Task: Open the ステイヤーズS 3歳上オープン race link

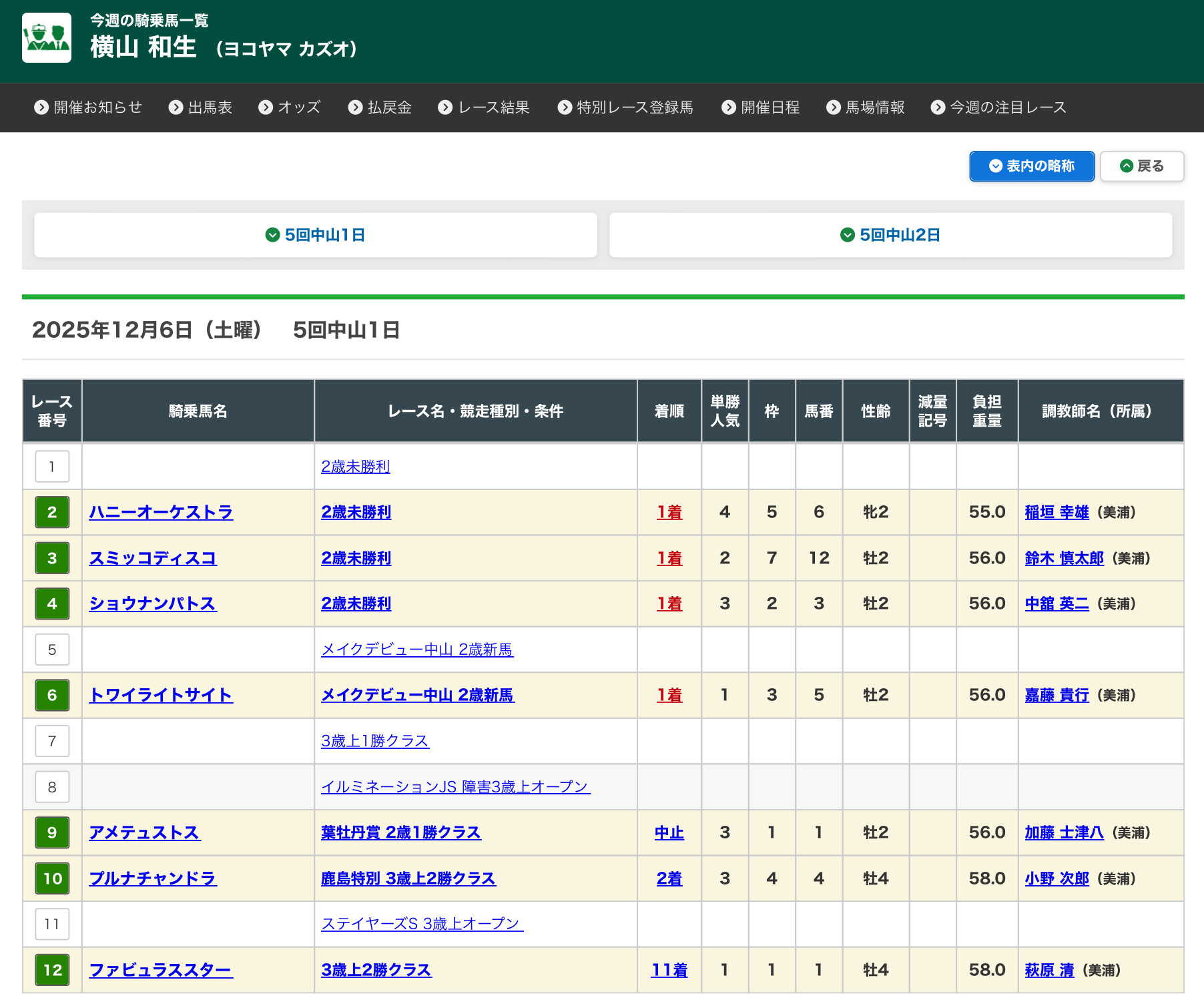Action: [422, 924]
